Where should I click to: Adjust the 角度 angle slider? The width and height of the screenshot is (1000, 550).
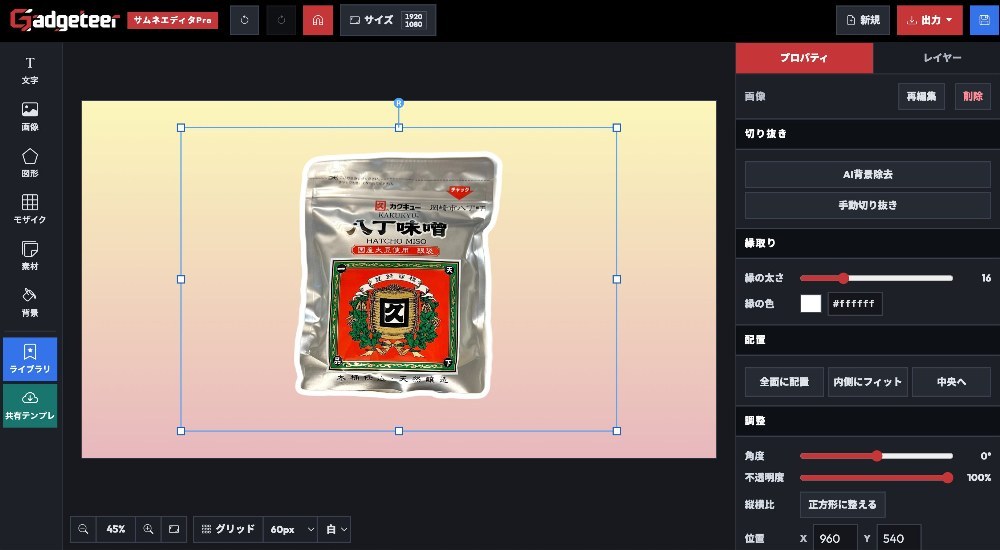click(876, 456)
